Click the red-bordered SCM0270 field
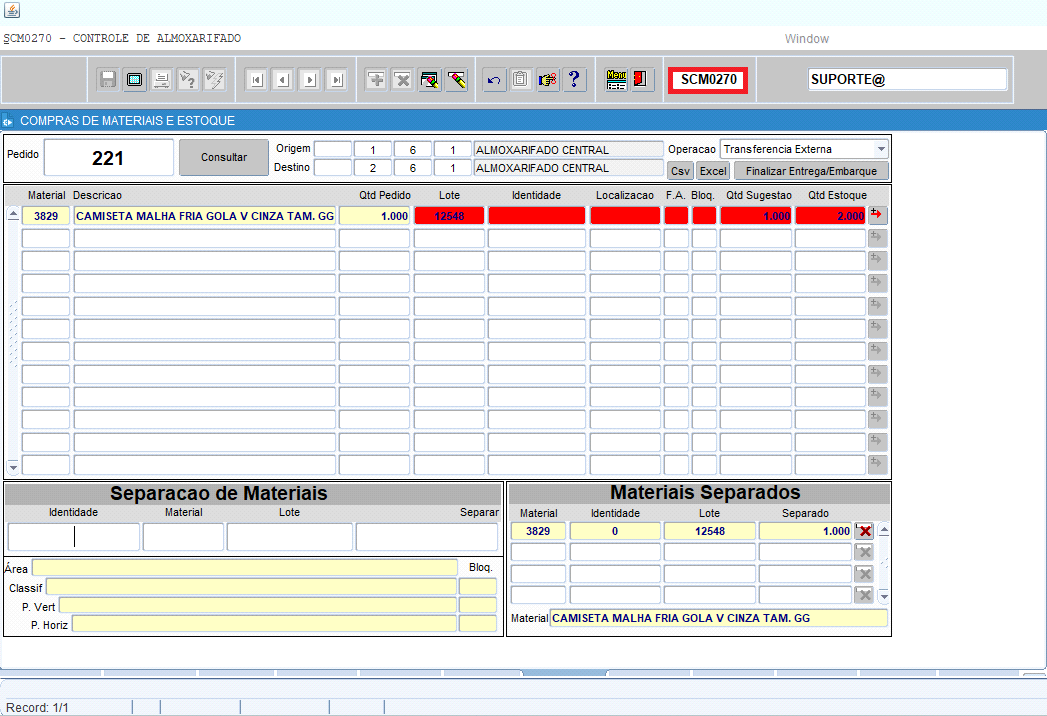This screenshot has width=1047, height=716. click(708, 80)
